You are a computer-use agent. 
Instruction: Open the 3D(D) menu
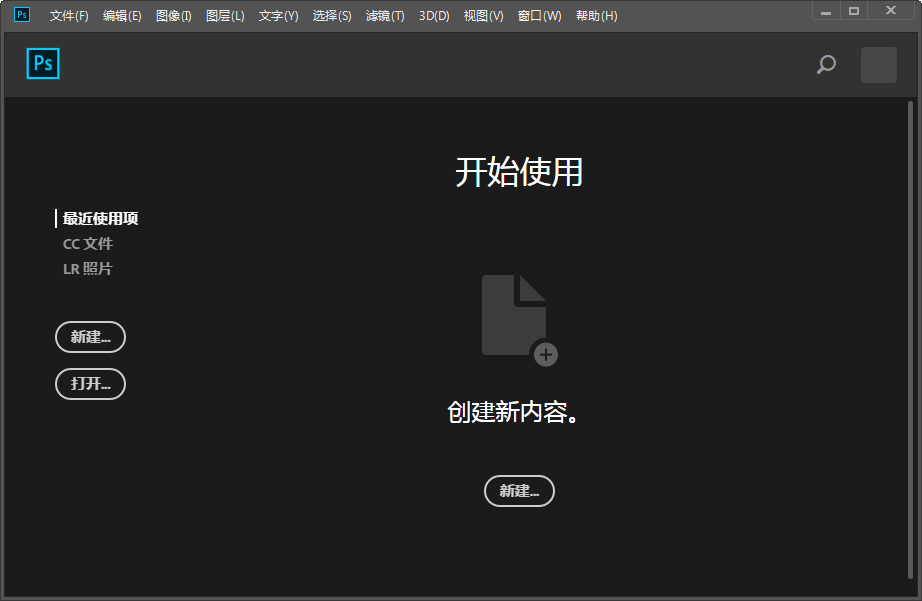point(434,16)
